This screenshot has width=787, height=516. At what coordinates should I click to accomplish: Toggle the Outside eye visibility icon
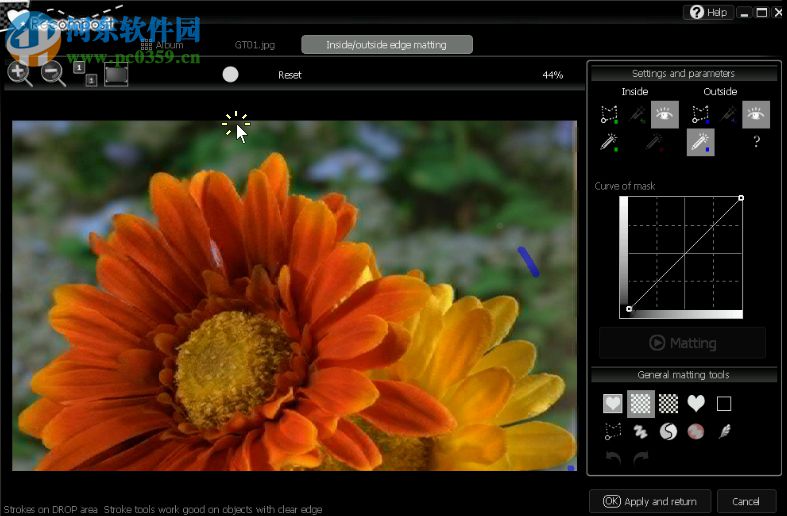click(756, 115)
